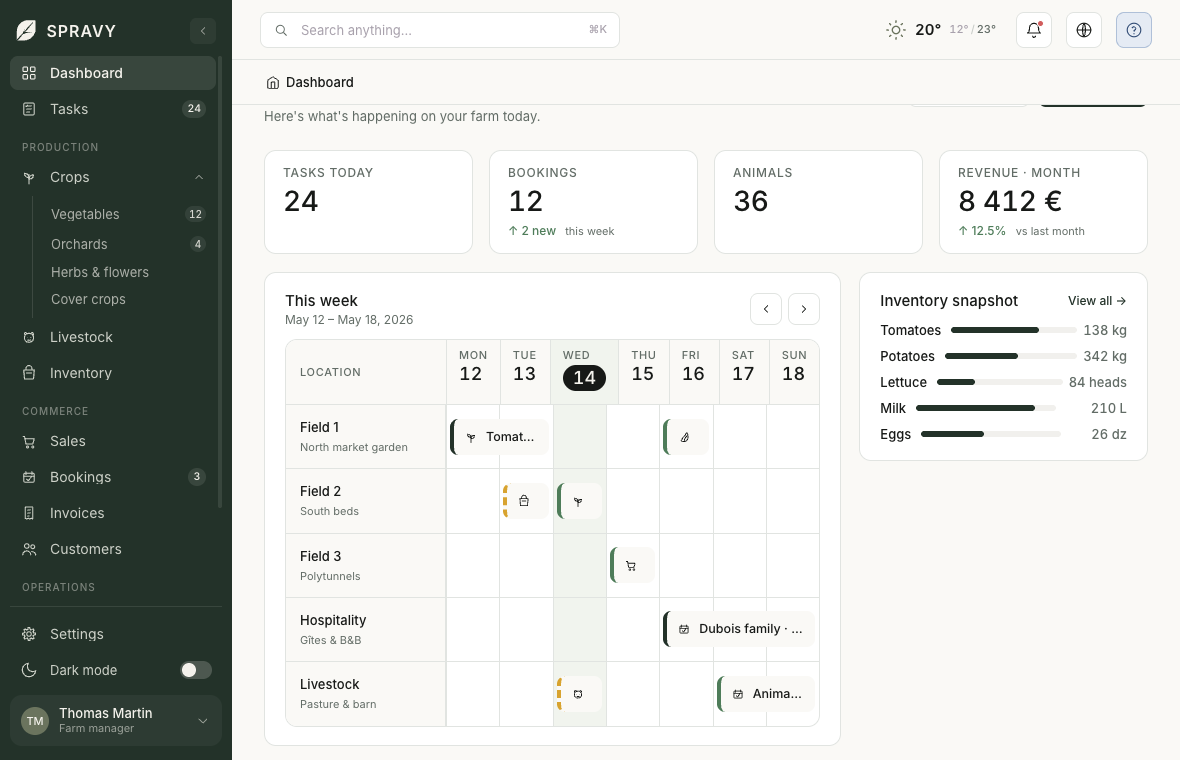Open the Thursday cart event in Field 3

tap(632, 566)
